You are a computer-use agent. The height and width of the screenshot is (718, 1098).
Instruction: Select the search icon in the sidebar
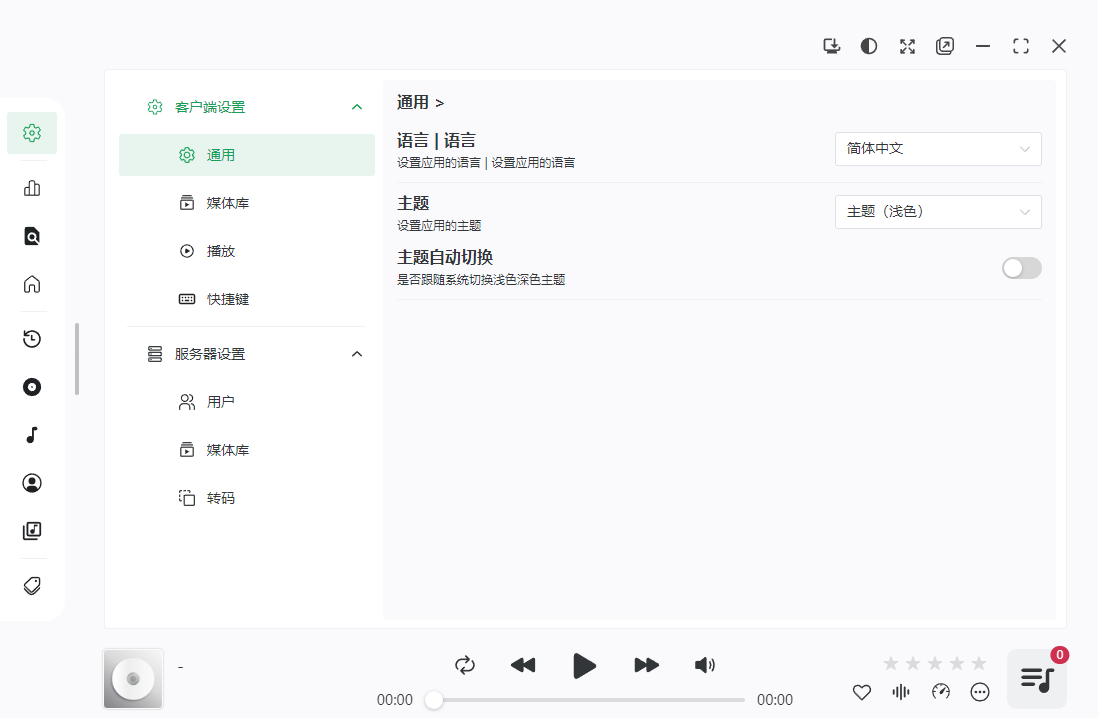pyautogui.click(x=31, y=235)
